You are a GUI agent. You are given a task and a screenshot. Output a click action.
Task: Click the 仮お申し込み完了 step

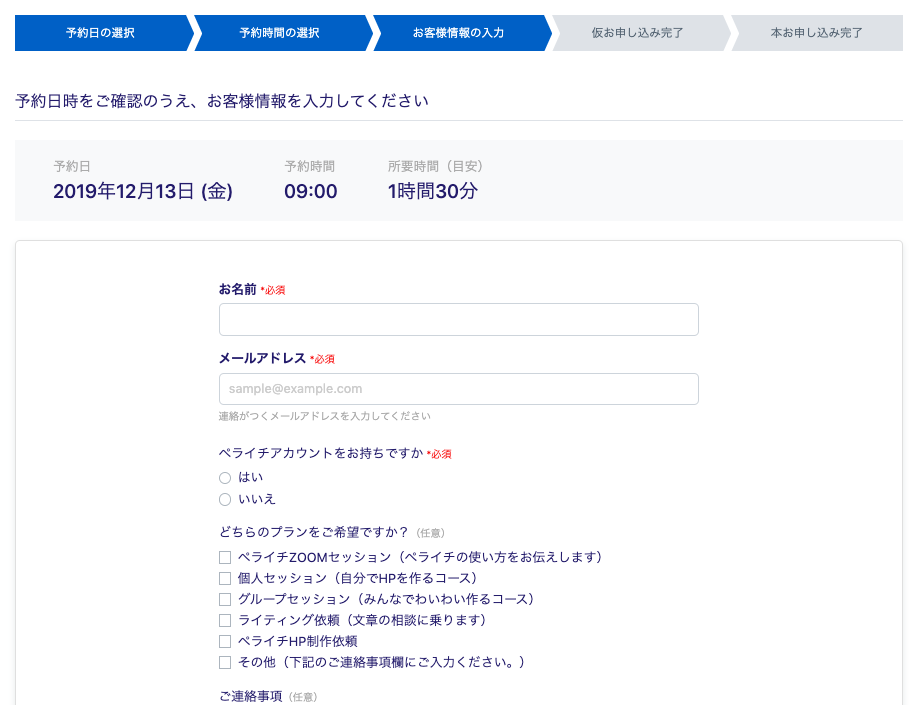[x=637, y=33]
